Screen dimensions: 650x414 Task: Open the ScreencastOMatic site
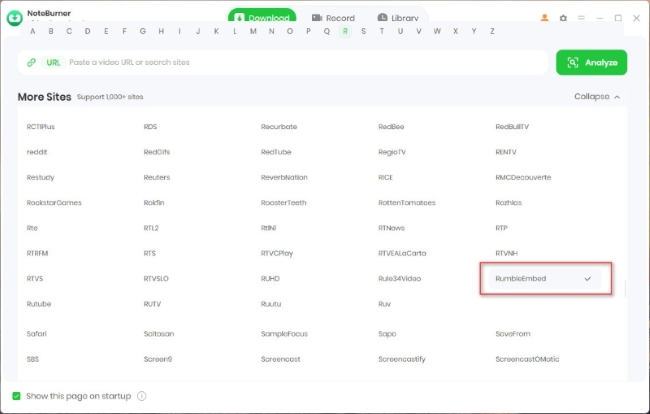click(x=527, y=359)
